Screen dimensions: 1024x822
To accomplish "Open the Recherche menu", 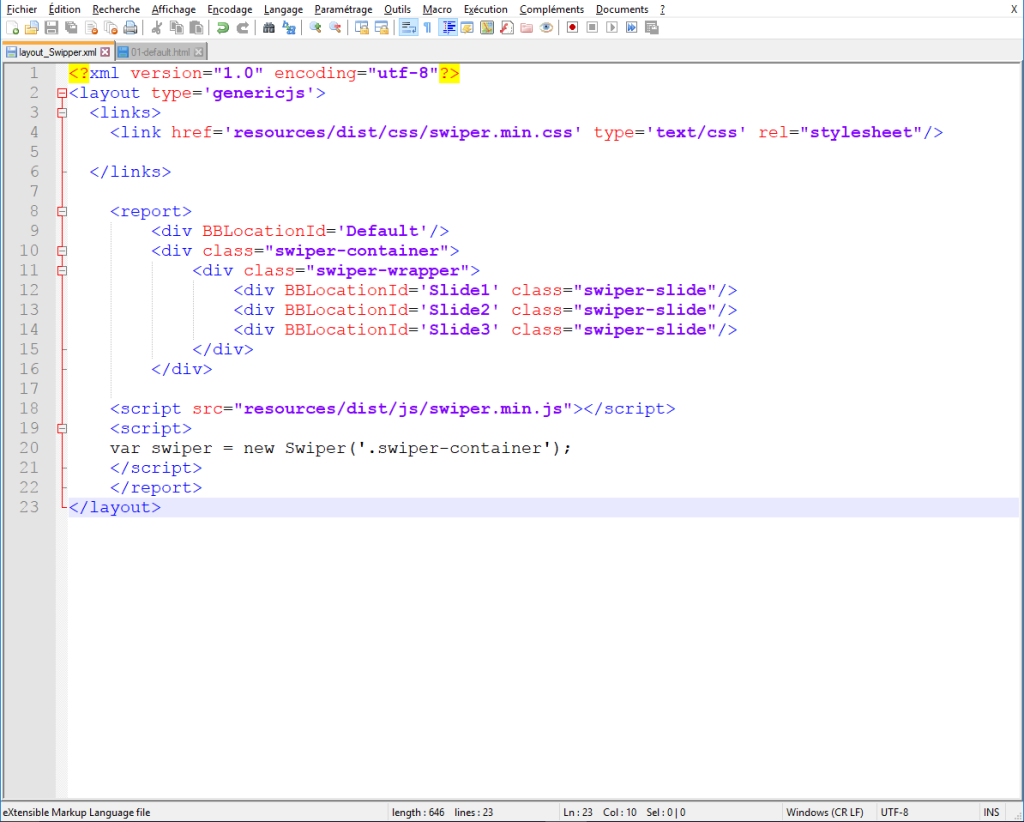I will 116,9.
